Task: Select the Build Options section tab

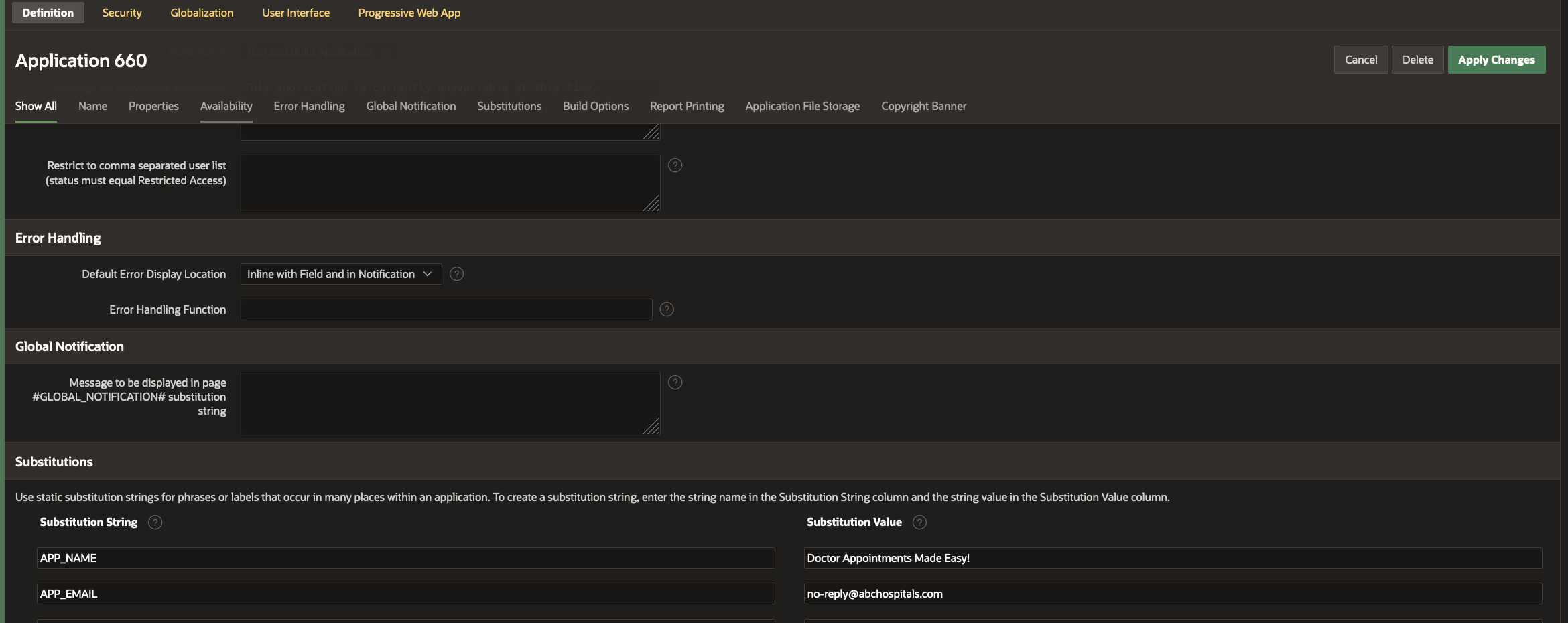Action: 595,106
